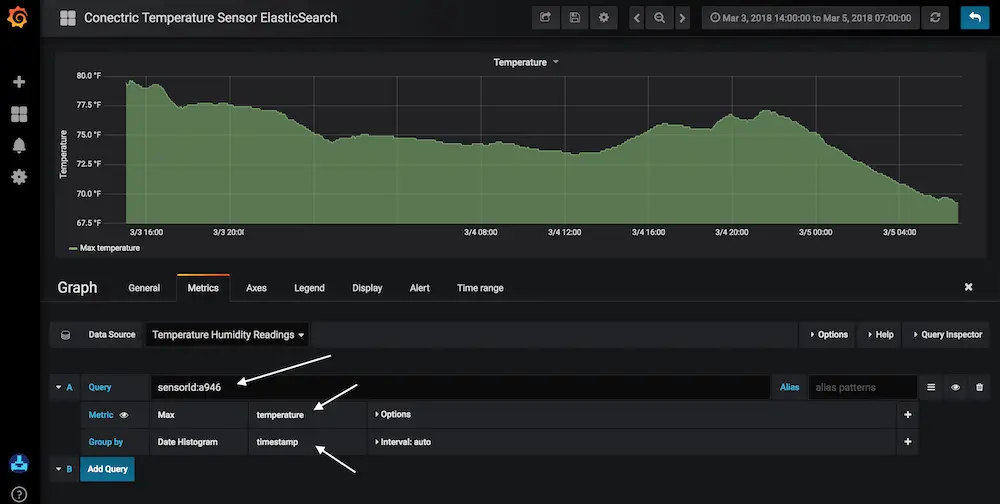The image size is (1000, 504).
Task: Click the dashboard grid icon beside title
Action: click(x=68, y=18)
